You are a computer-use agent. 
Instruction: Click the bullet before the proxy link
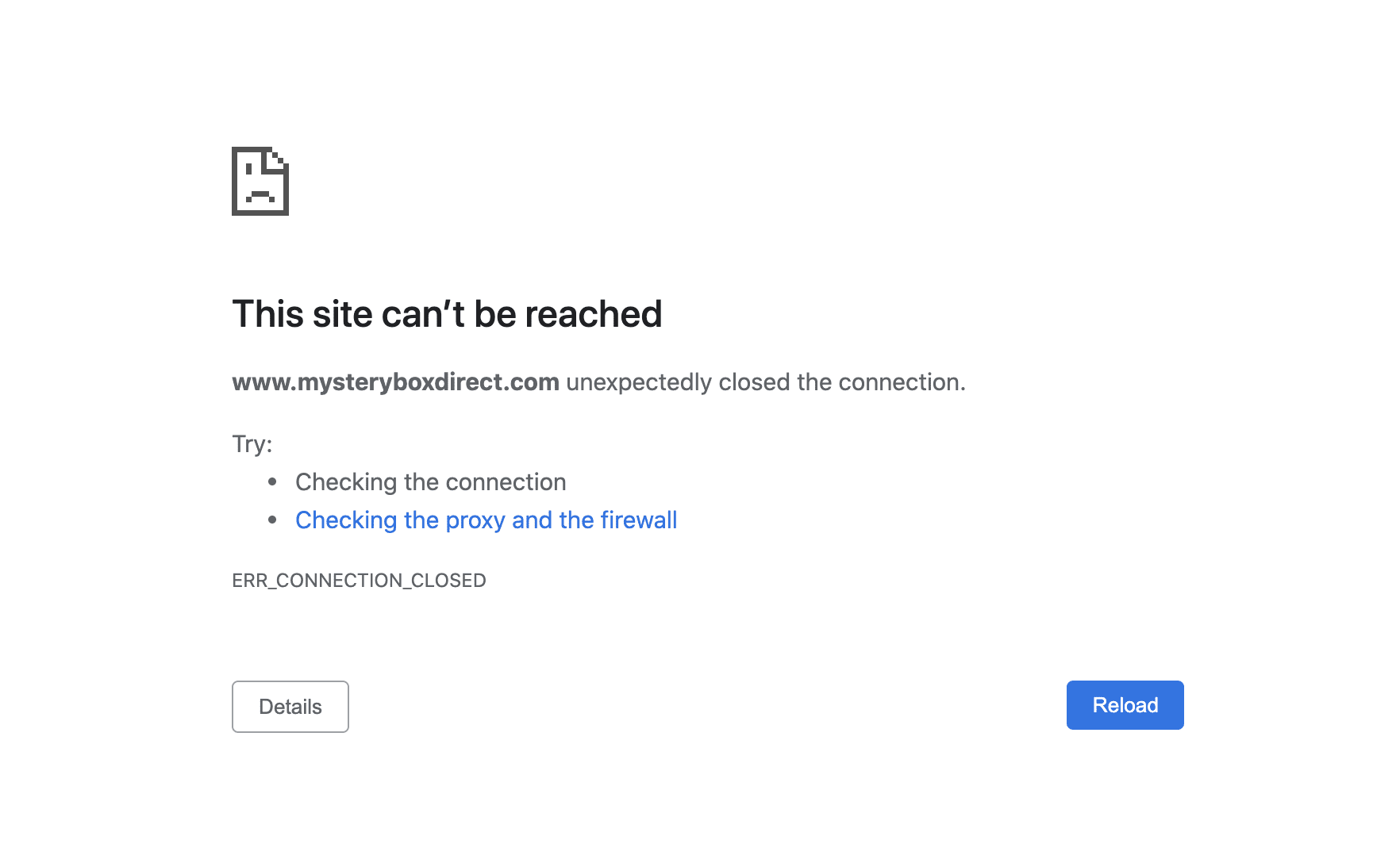[272, 520]
